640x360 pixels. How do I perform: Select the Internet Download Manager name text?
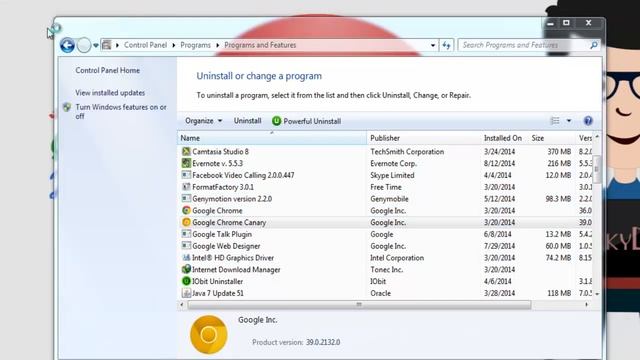click(236, 270)
